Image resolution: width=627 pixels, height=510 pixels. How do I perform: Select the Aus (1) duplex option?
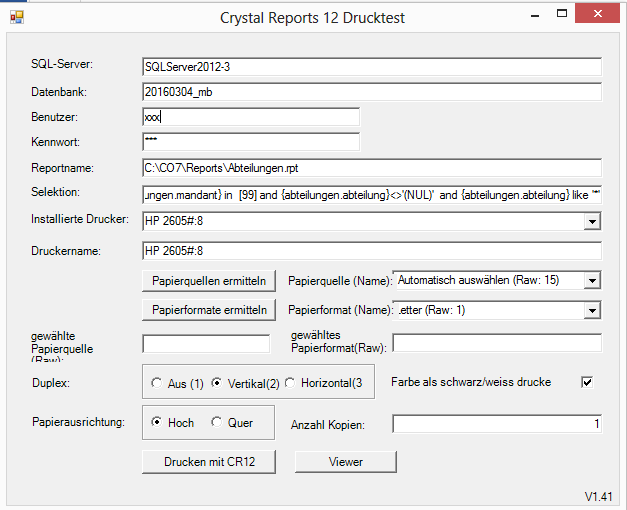(x=156, y=383)
